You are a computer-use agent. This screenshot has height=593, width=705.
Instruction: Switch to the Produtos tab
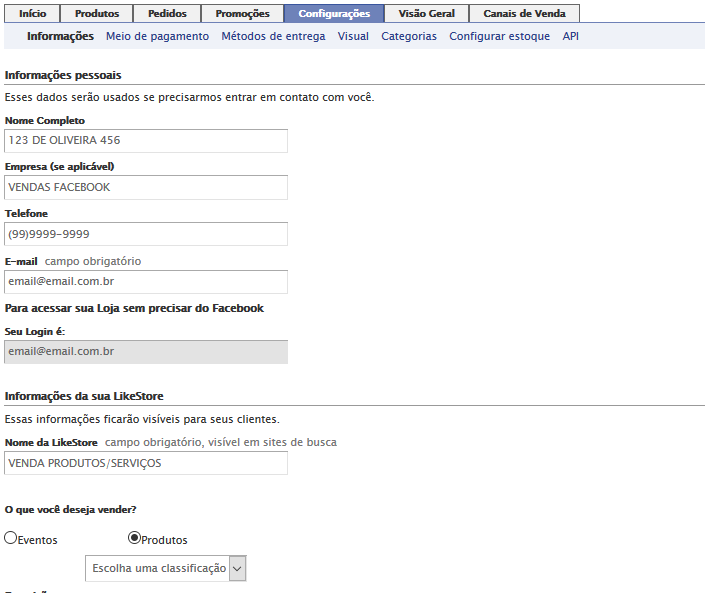tap(97, 14)
